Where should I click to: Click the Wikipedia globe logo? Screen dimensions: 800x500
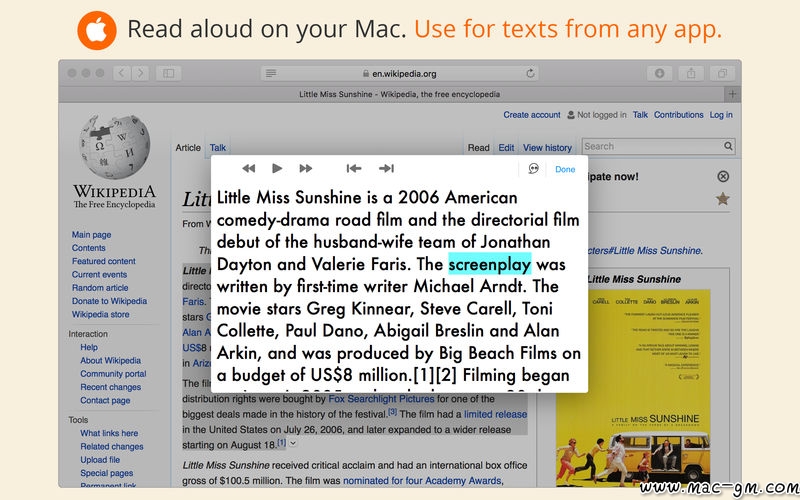click(x=115, y=147)
